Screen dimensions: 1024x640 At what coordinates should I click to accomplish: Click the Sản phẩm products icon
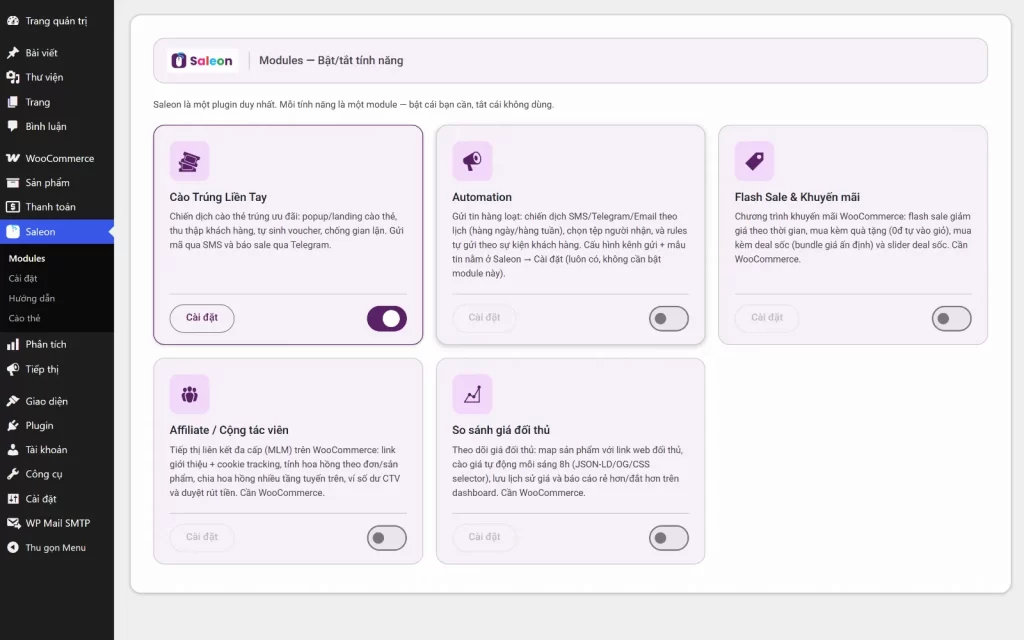pyautogui.click(x=13, y=183)
